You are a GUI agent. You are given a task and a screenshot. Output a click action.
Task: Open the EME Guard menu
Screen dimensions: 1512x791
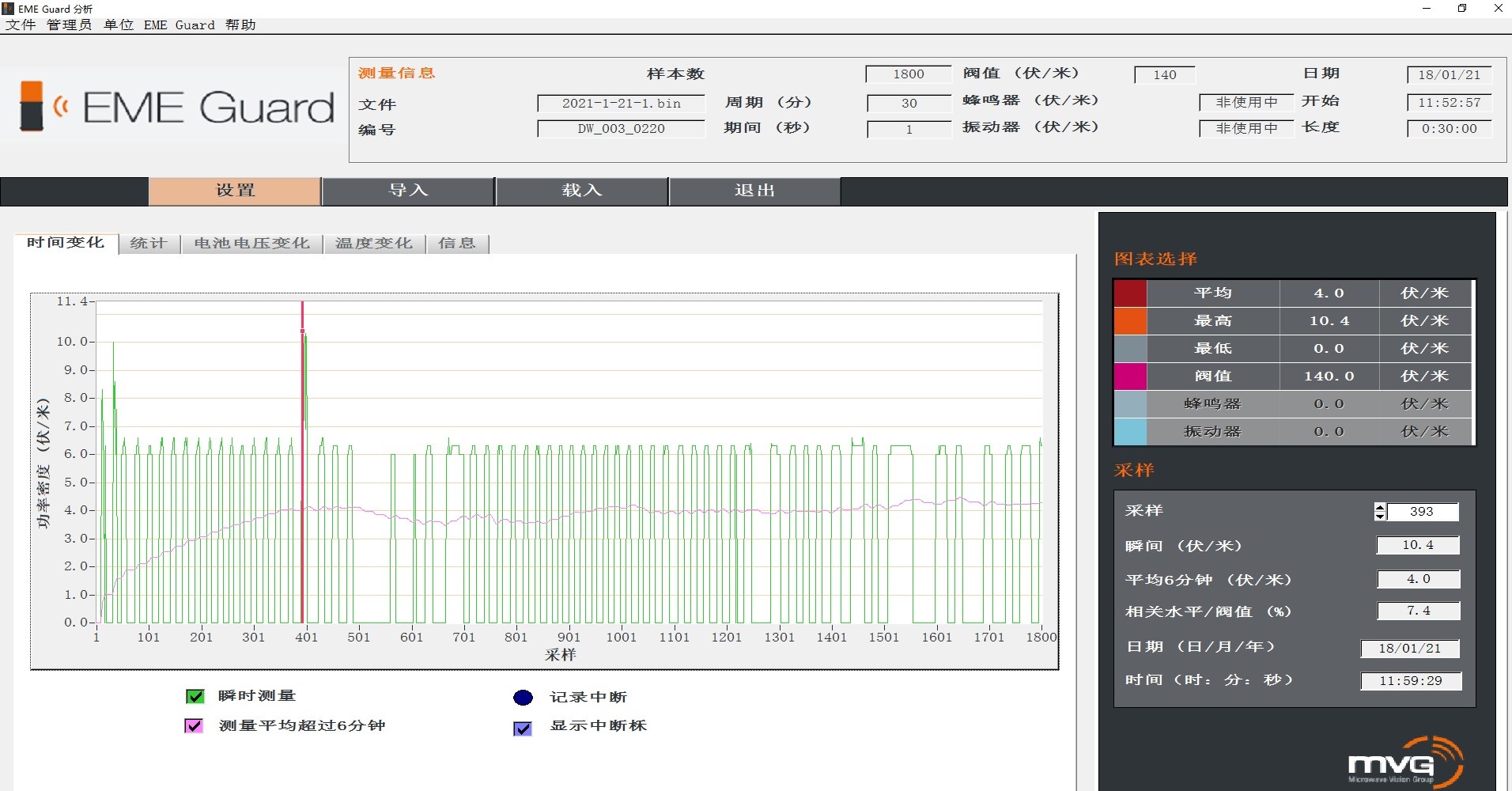pyautogui.click(x=179, y=25)
